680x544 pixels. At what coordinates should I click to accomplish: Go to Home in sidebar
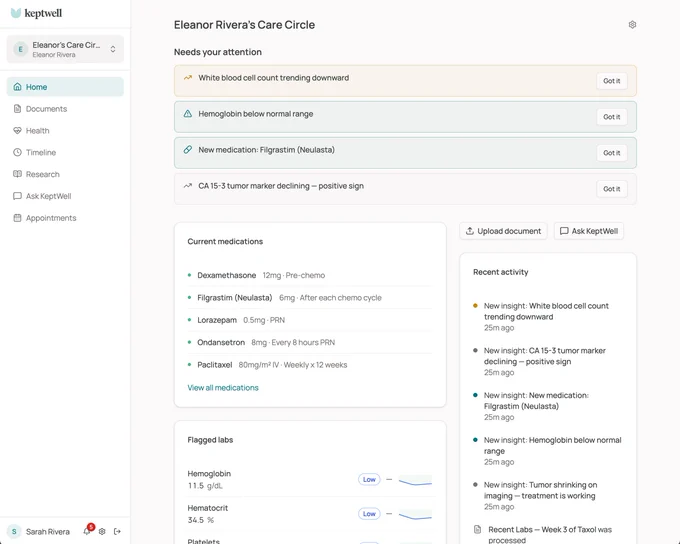65,87
